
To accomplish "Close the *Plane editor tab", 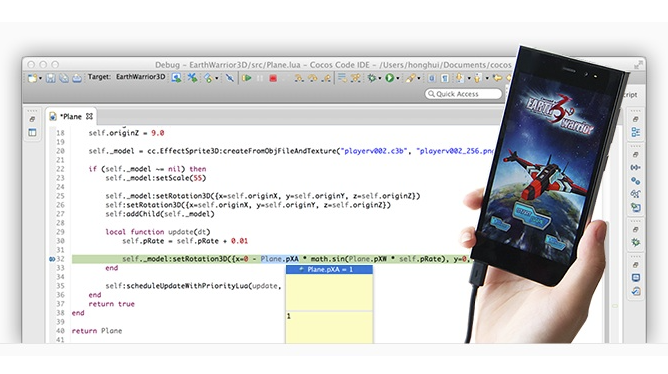I will pyautogui.click(x=89, y=116).
